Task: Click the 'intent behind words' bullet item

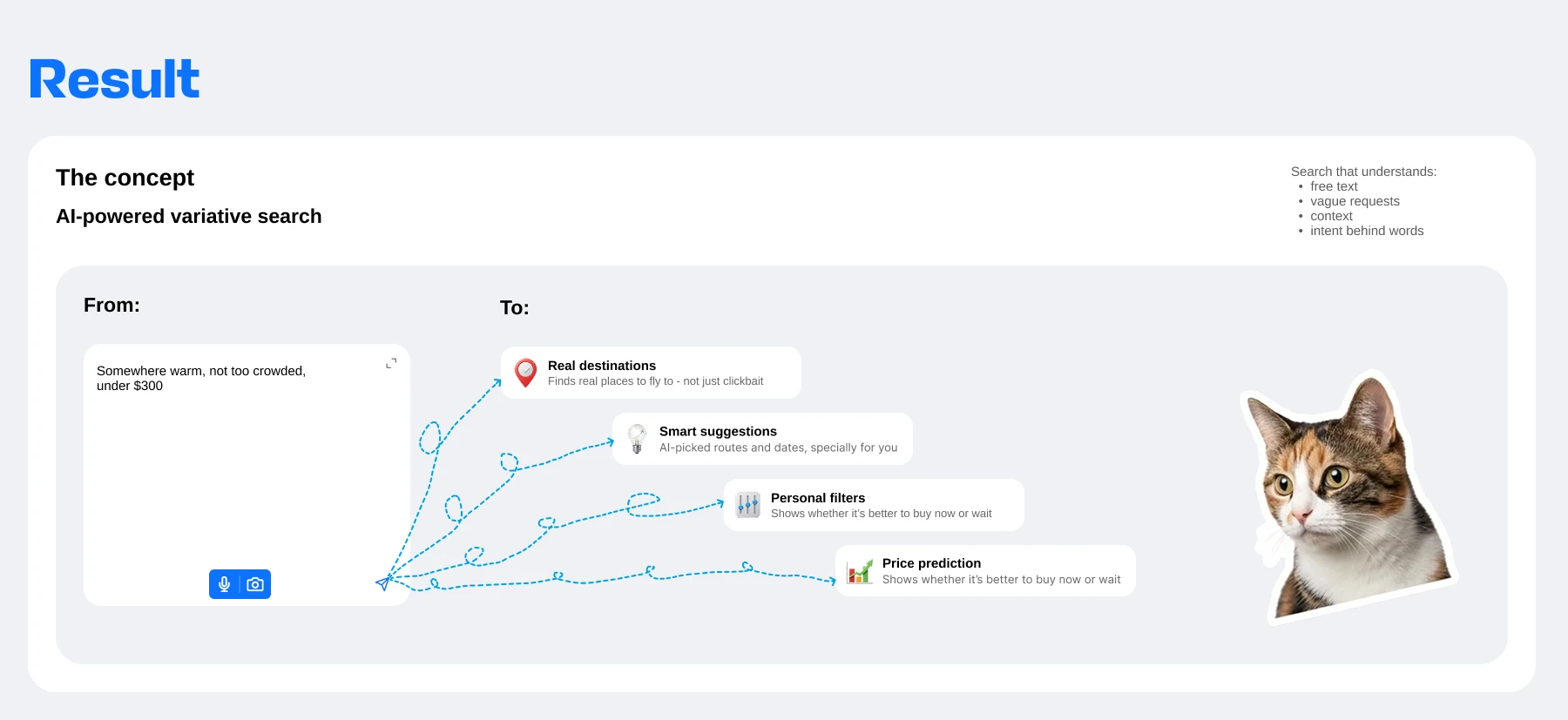Action: (1367, 231)
